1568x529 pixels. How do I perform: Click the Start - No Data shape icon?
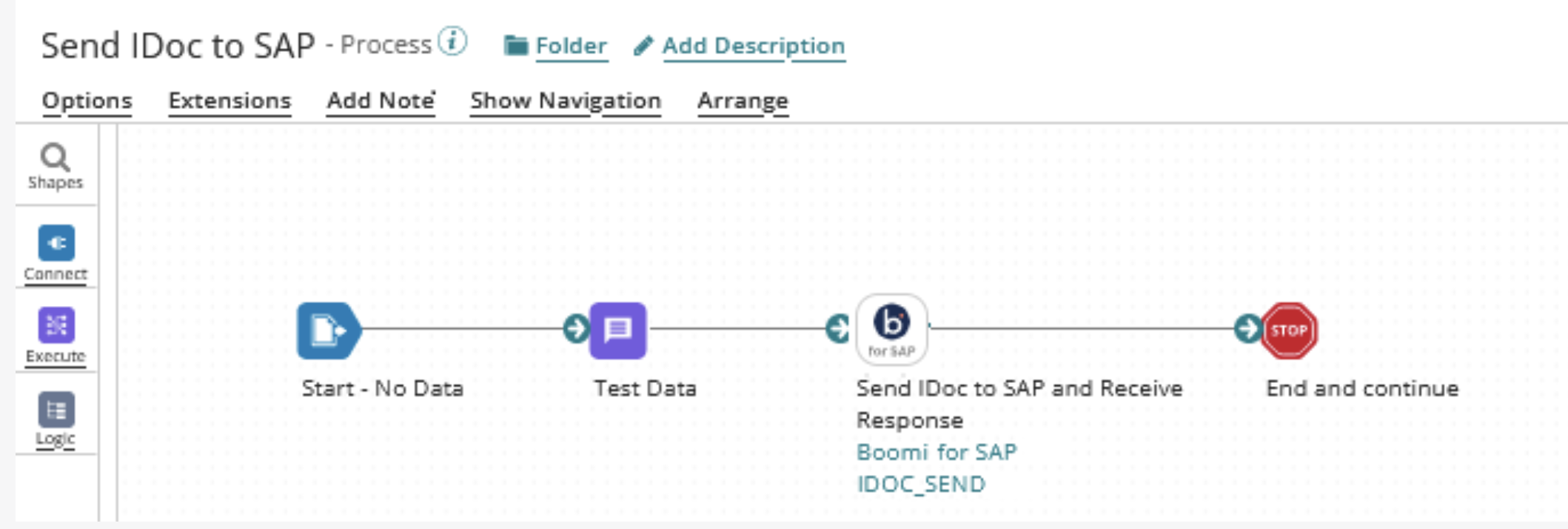(x=328, y=330)
